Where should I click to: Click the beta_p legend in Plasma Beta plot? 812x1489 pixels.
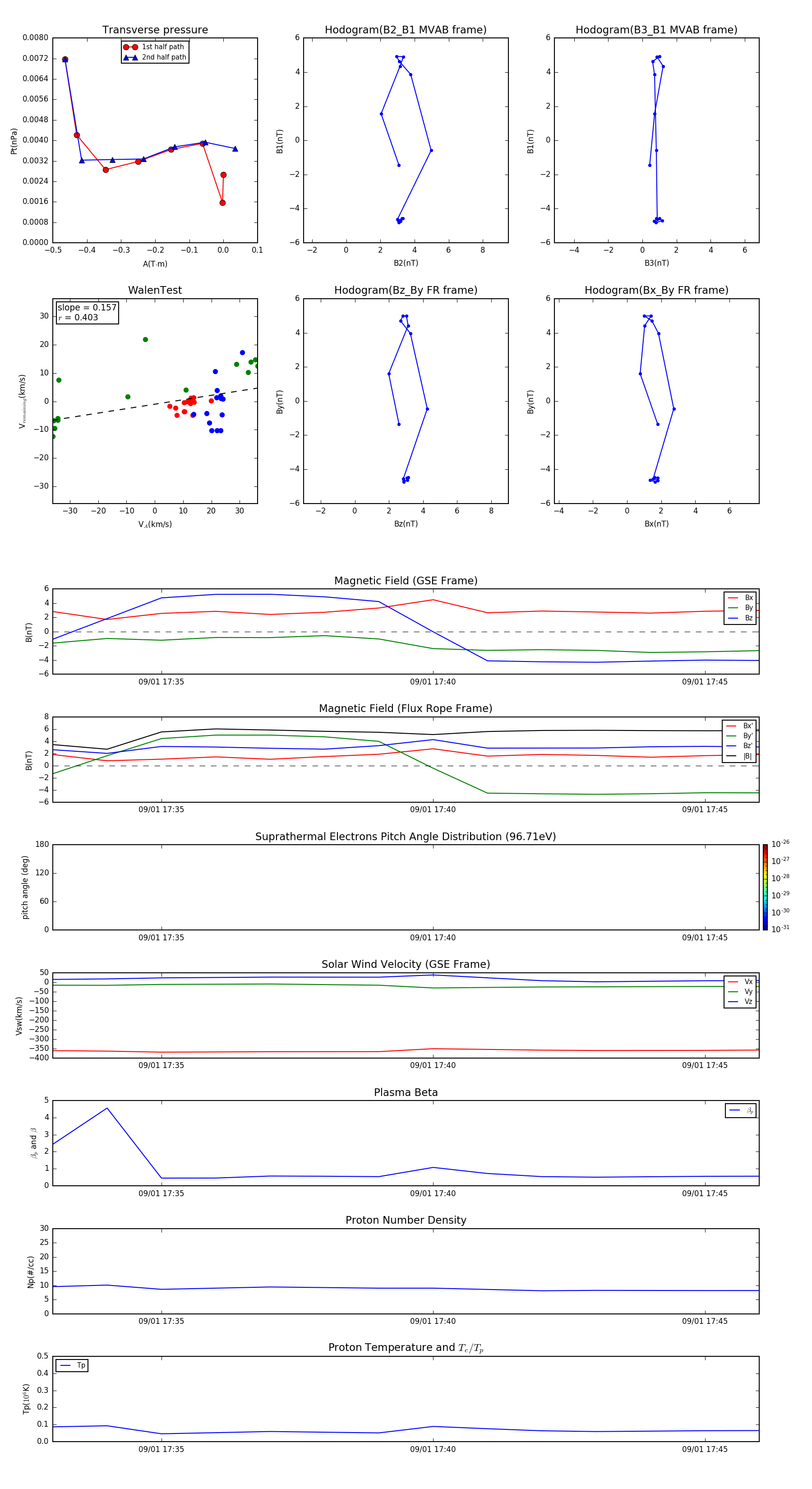click(x=741, y=1110)
